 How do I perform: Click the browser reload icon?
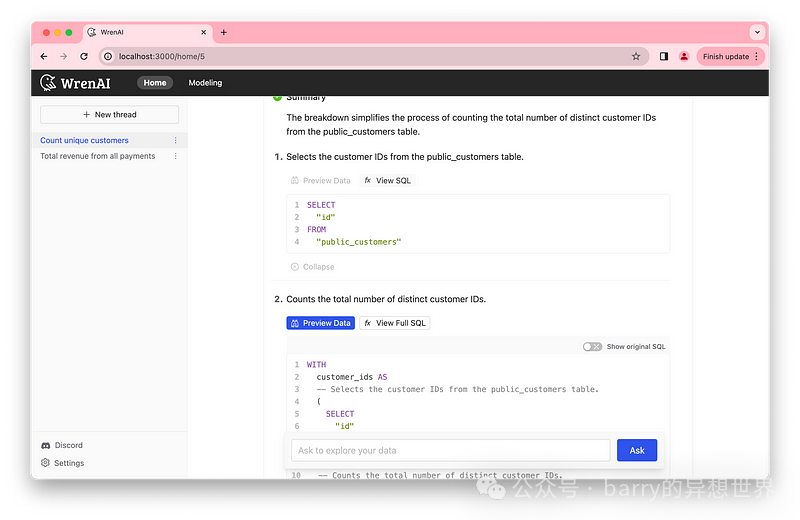click(x=84, y=57)
